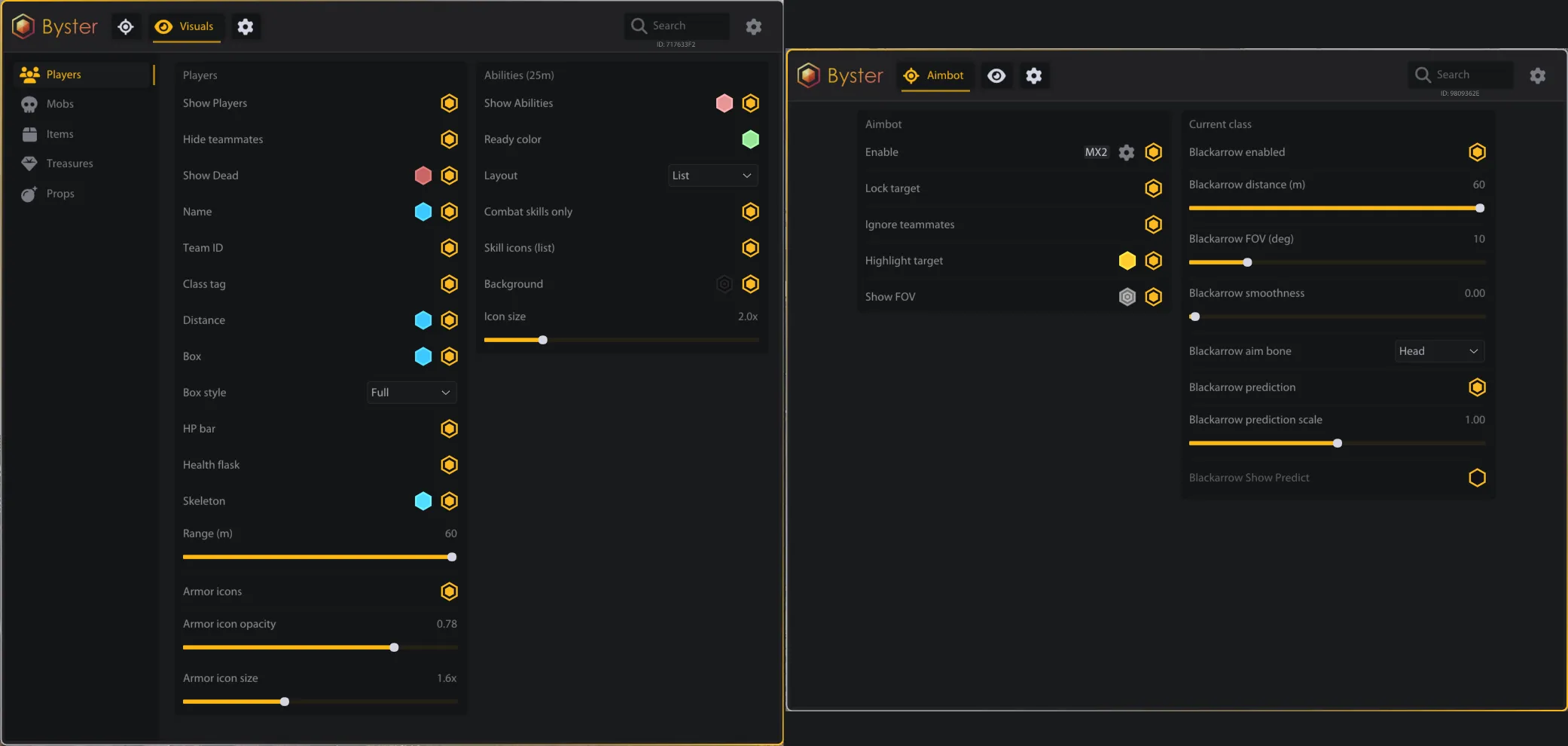Switch to the Visuals tab label
Viewport: 1568px width, 746px height.
(x=197, y=26)
